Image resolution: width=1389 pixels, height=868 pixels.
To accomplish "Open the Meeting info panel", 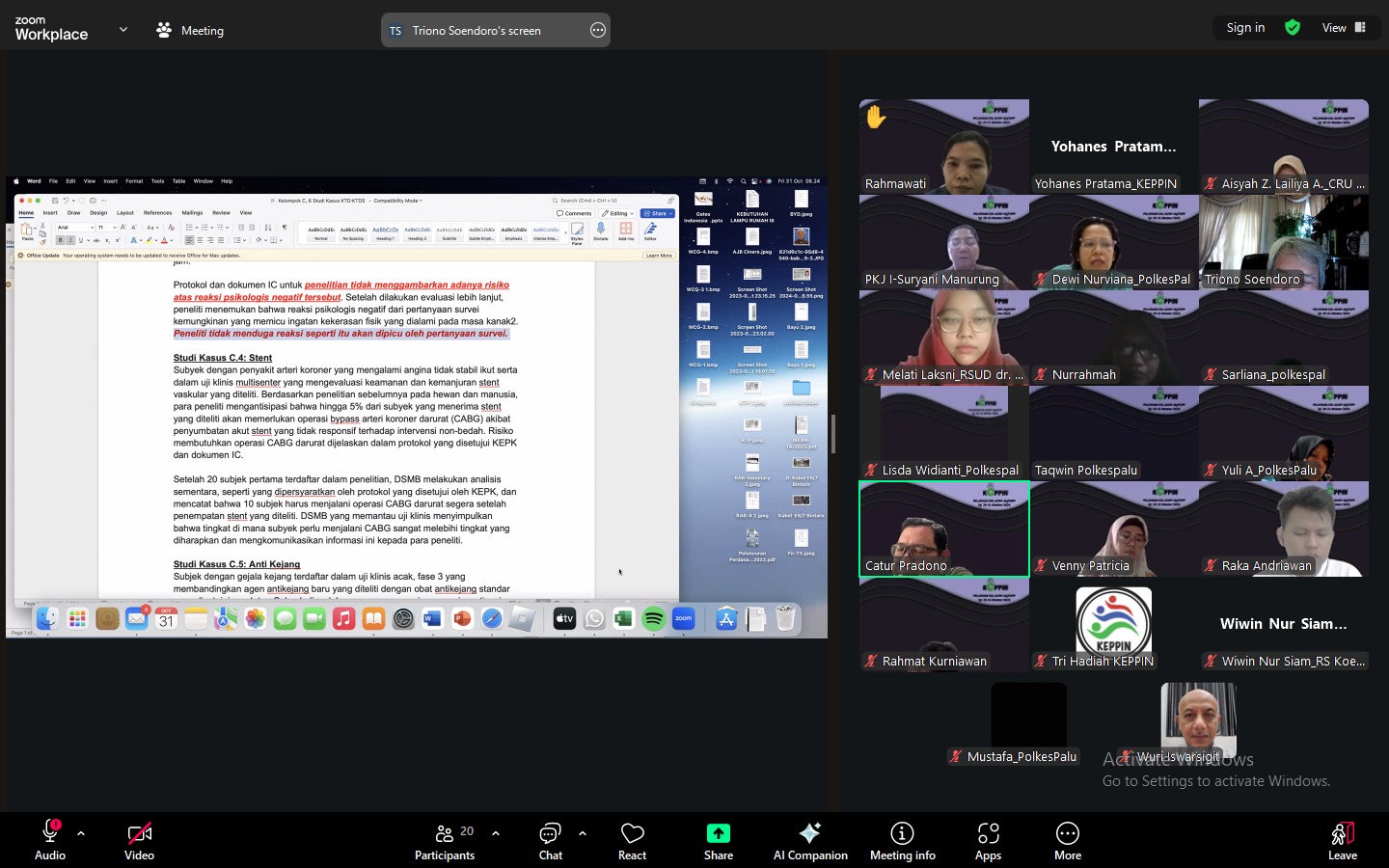I will [x=902, y=840].
